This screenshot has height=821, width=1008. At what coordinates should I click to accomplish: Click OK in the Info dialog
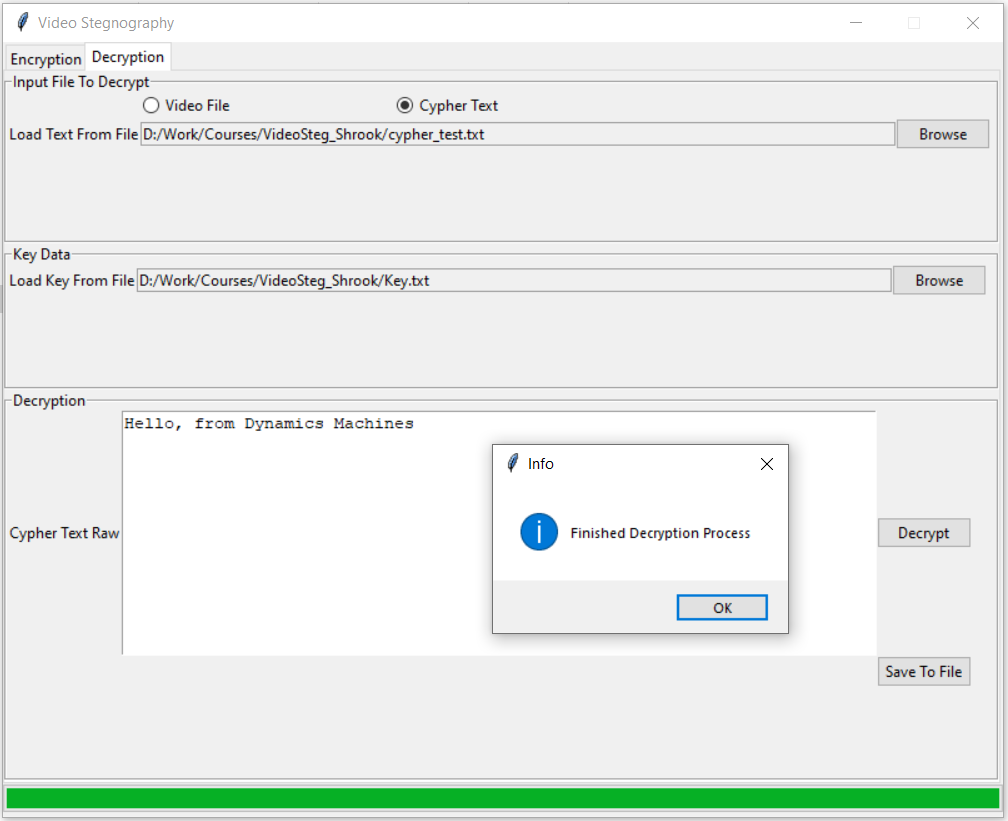click(x=722, y=608)
